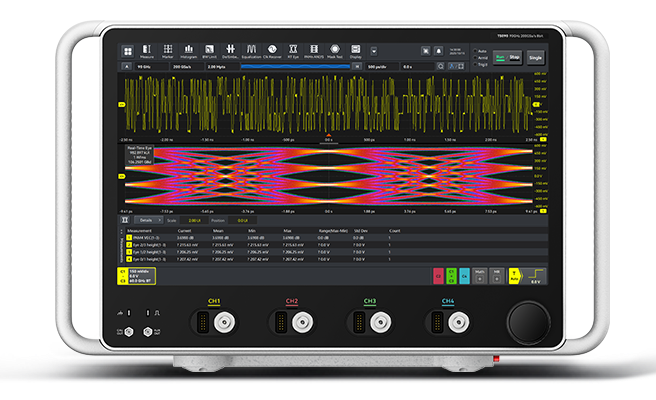Click the 90 GHz bandwidth field

[152, 67]
